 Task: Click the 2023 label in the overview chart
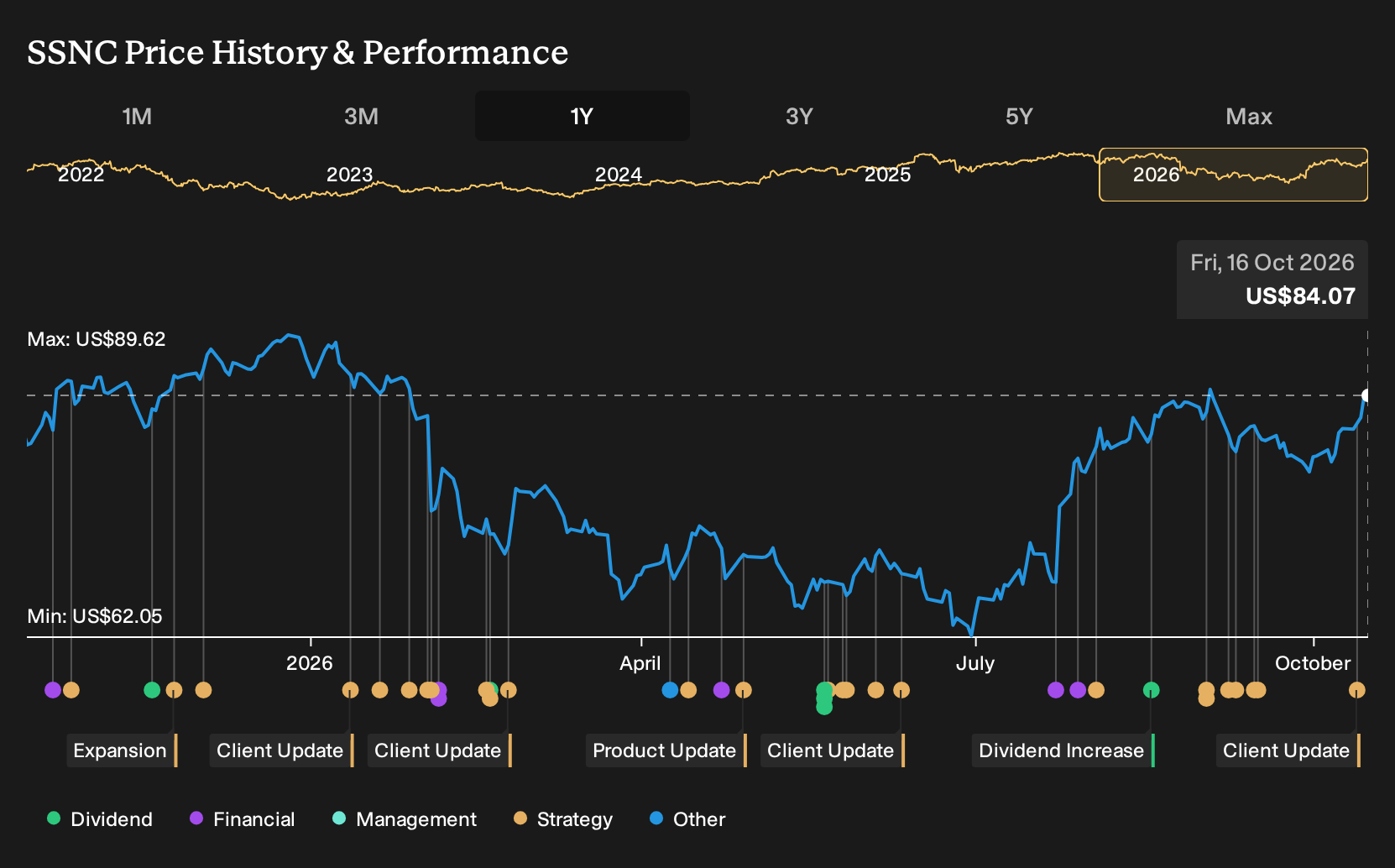pos(349,175)
